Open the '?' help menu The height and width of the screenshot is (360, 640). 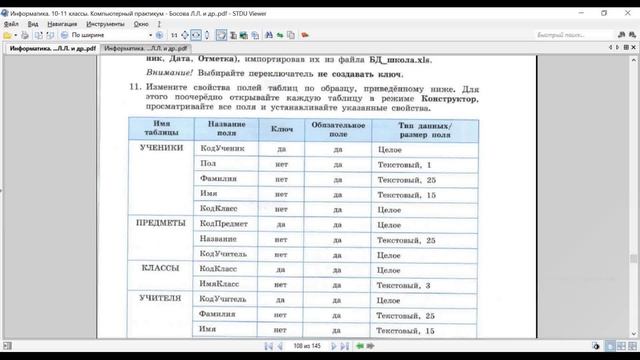tap(159, 24)
